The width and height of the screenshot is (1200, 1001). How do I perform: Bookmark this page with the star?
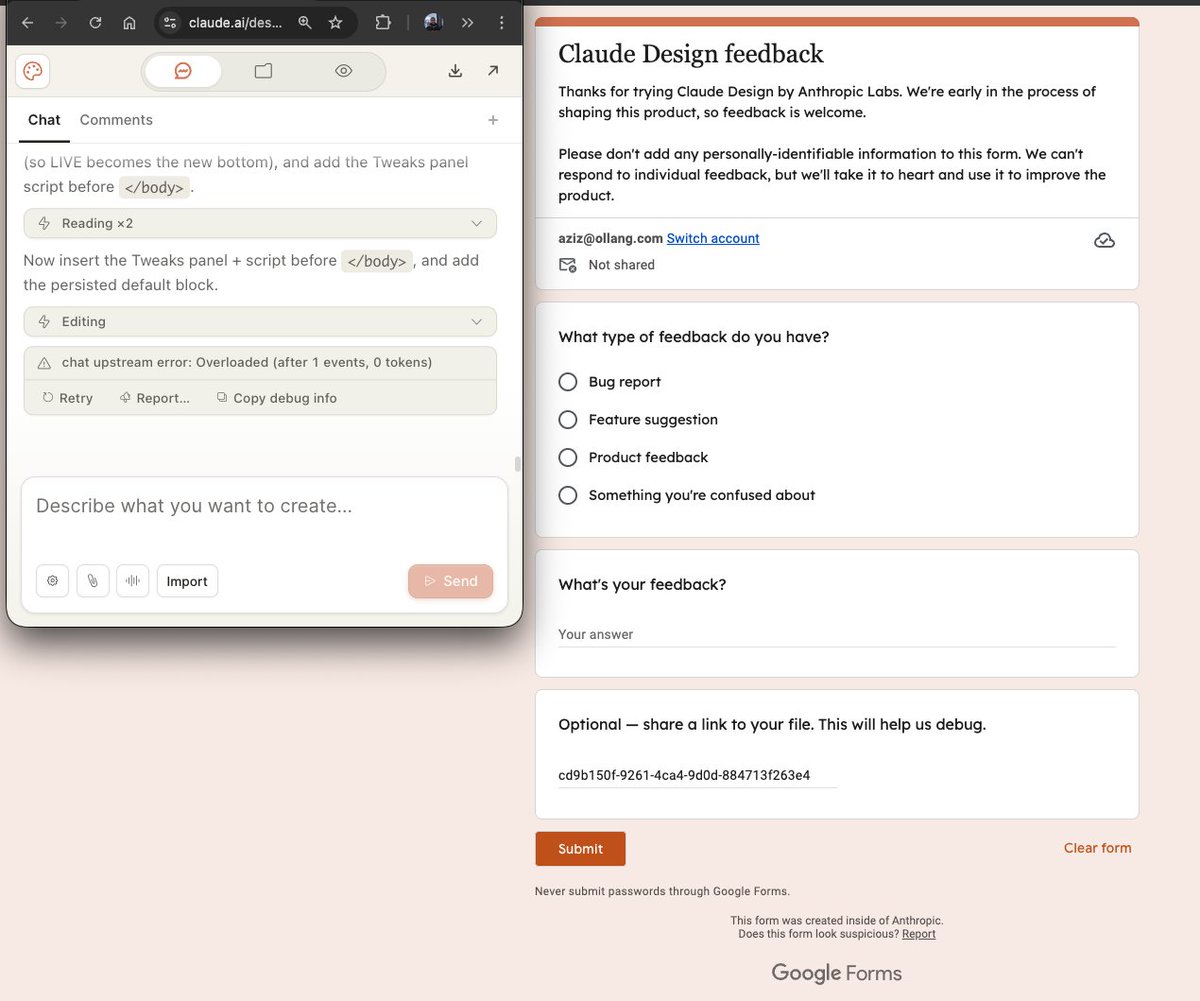[x=336, y=22]
